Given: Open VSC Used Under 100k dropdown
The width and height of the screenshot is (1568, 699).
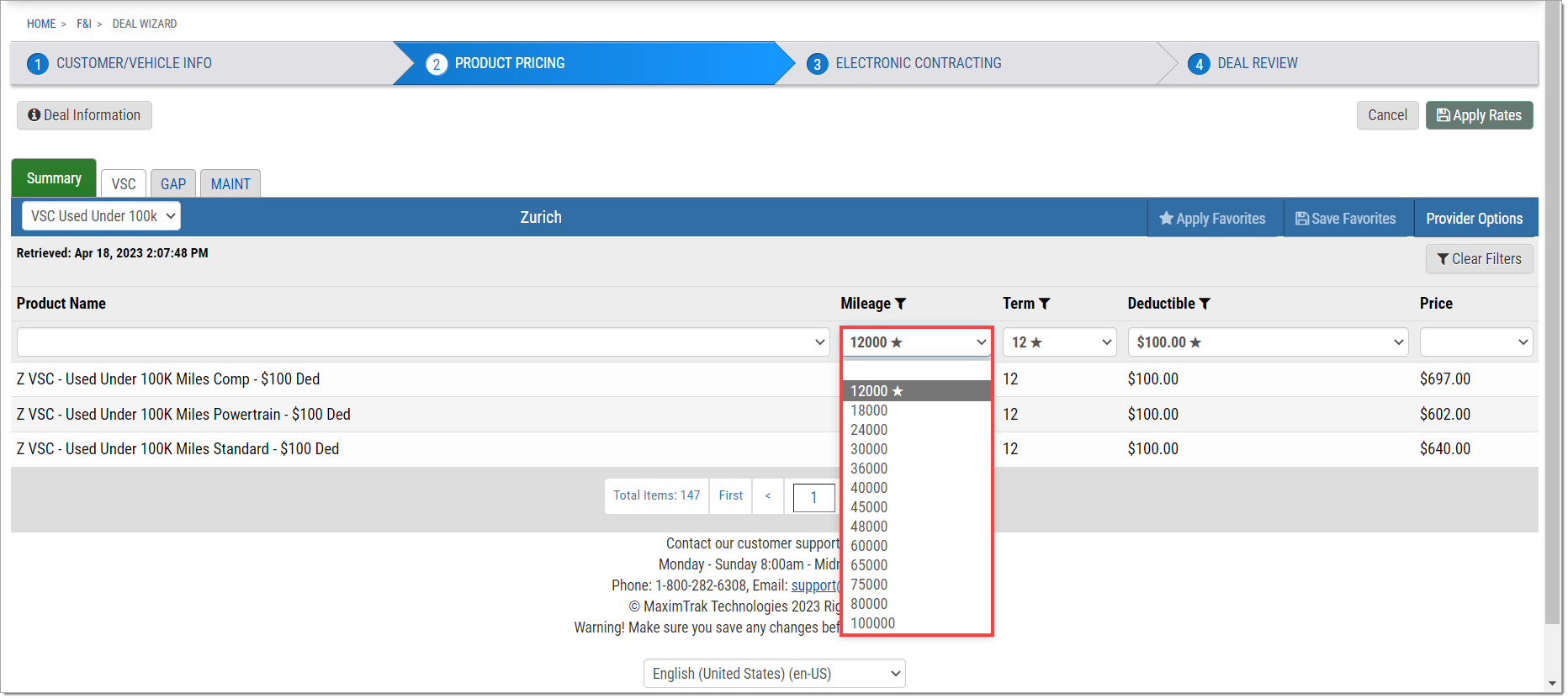Looking at the screenshot, I should [101, 216].
